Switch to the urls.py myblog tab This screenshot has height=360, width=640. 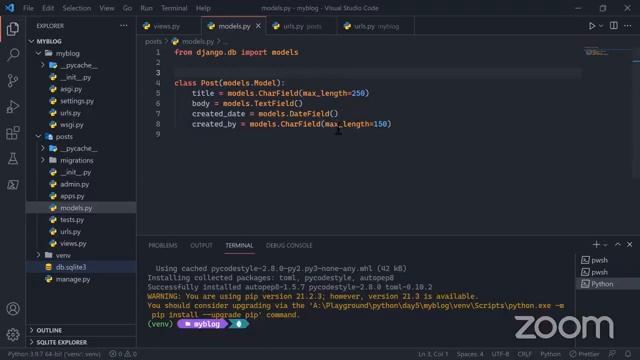(x=376, y=26)
